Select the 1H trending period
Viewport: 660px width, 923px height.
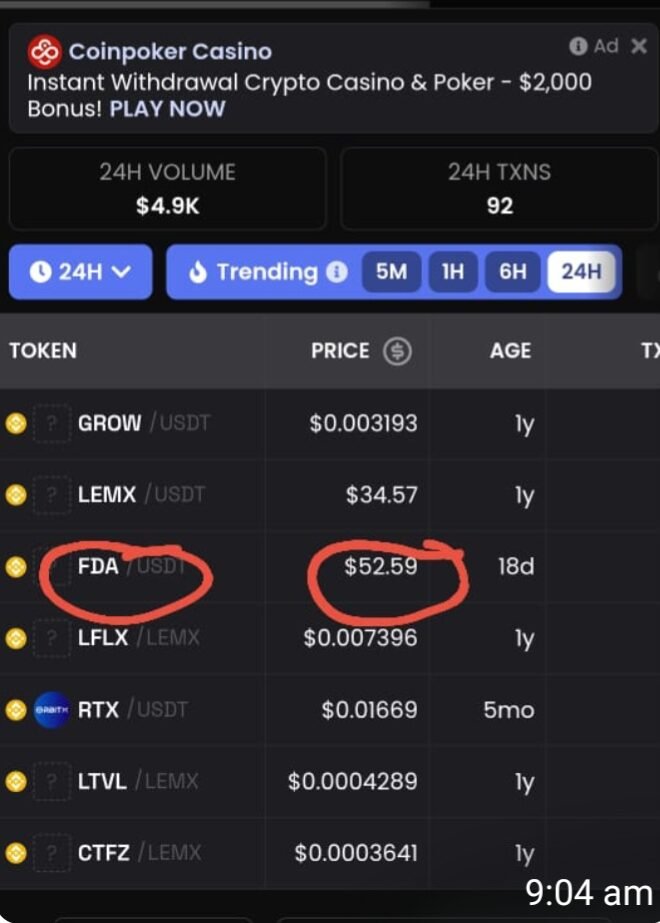453,272
